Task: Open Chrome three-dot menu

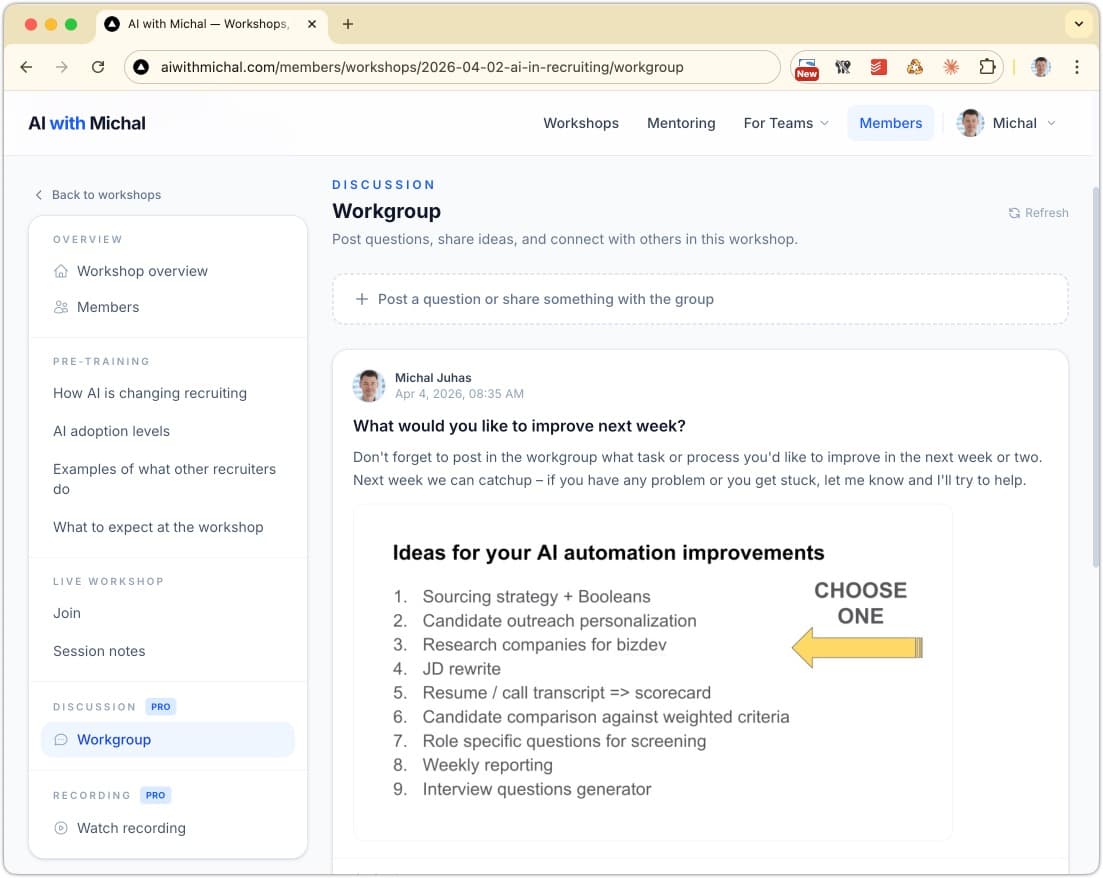Action: point(1076,67)
